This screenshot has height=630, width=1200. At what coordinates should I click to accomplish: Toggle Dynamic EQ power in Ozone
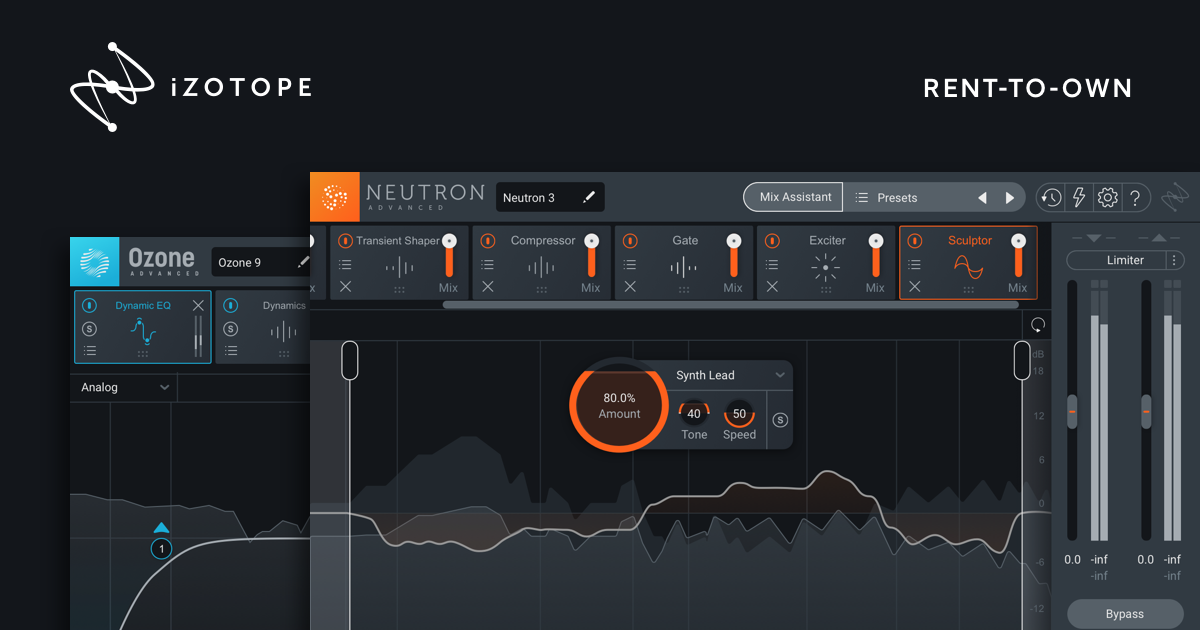tap(90, 305)
